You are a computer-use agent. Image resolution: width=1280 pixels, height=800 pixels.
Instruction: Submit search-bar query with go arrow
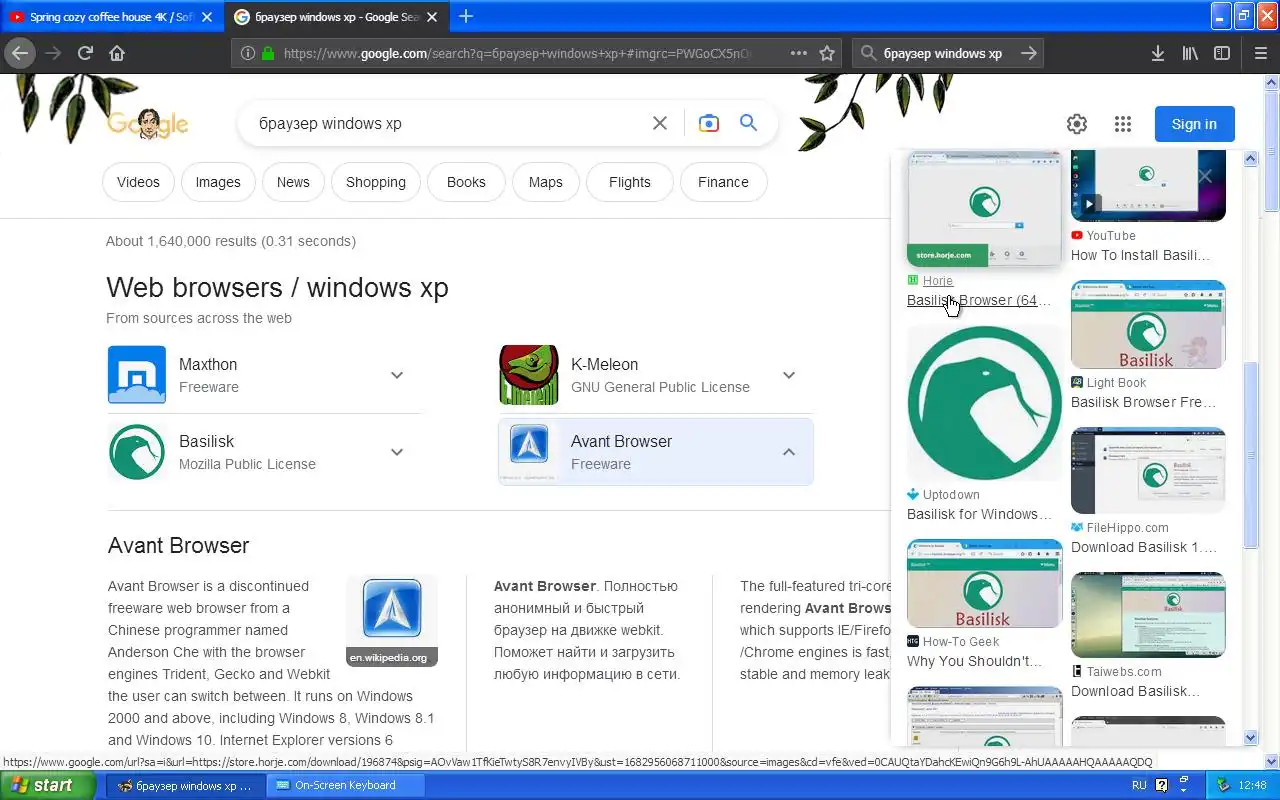pos(1029,54)
